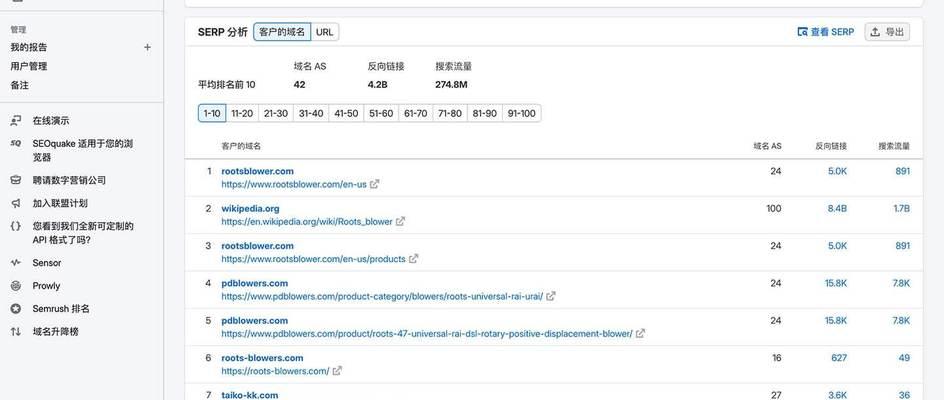Screen dimensions: 944x400
Task: Open 我的报告 in sidebar
Action: pos(29,47)
